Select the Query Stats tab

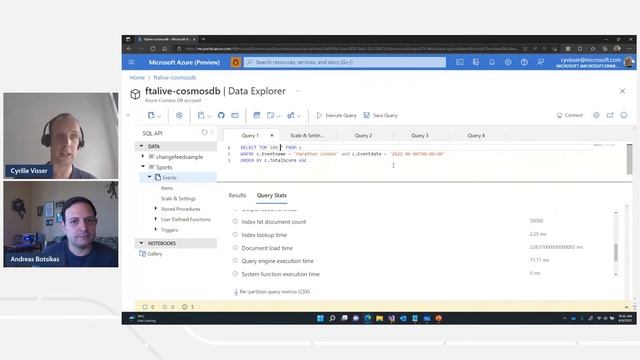pyautogui.click(x=272, y=195)
